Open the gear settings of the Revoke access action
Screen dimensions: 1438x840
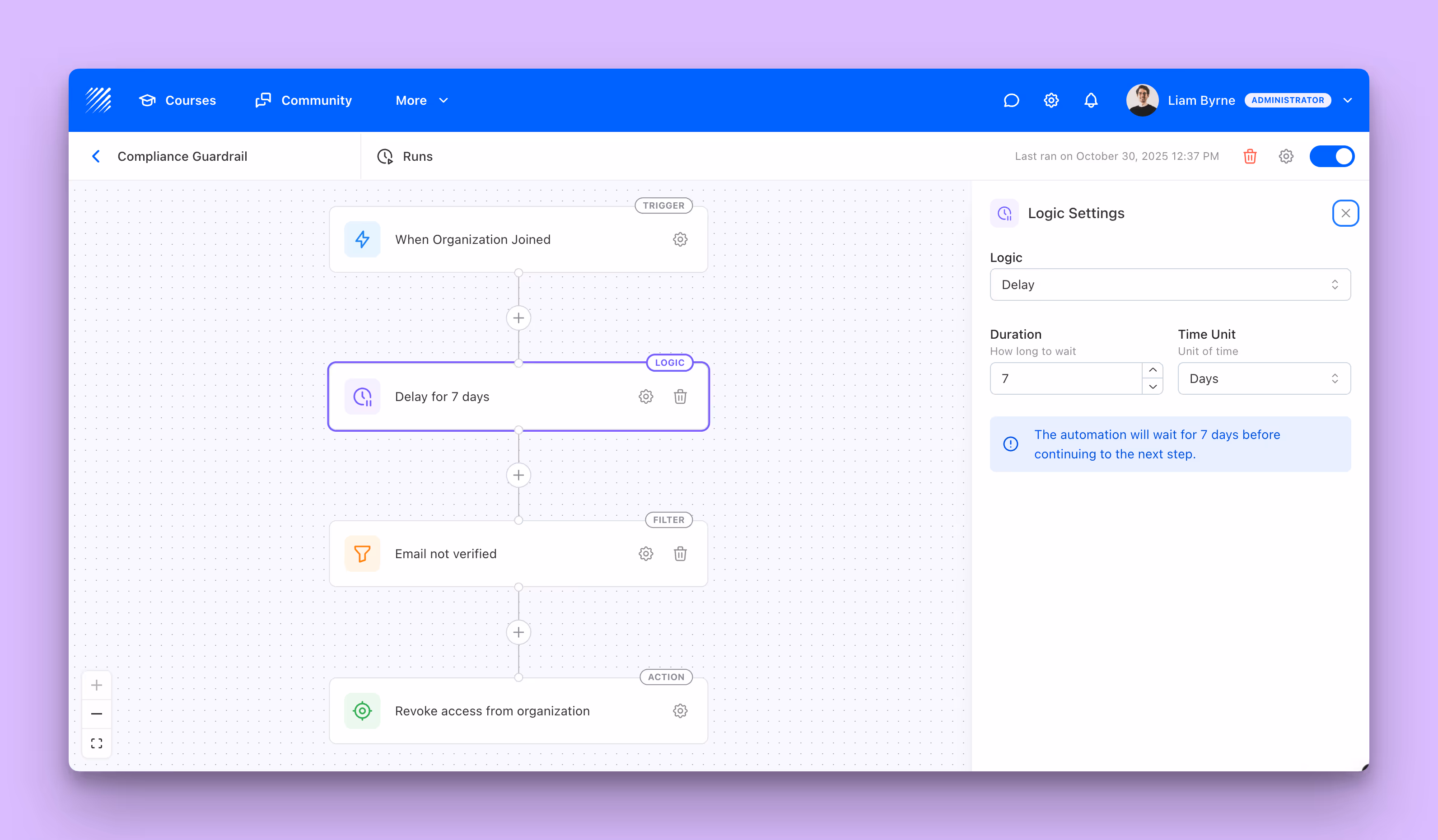[680, 711]
